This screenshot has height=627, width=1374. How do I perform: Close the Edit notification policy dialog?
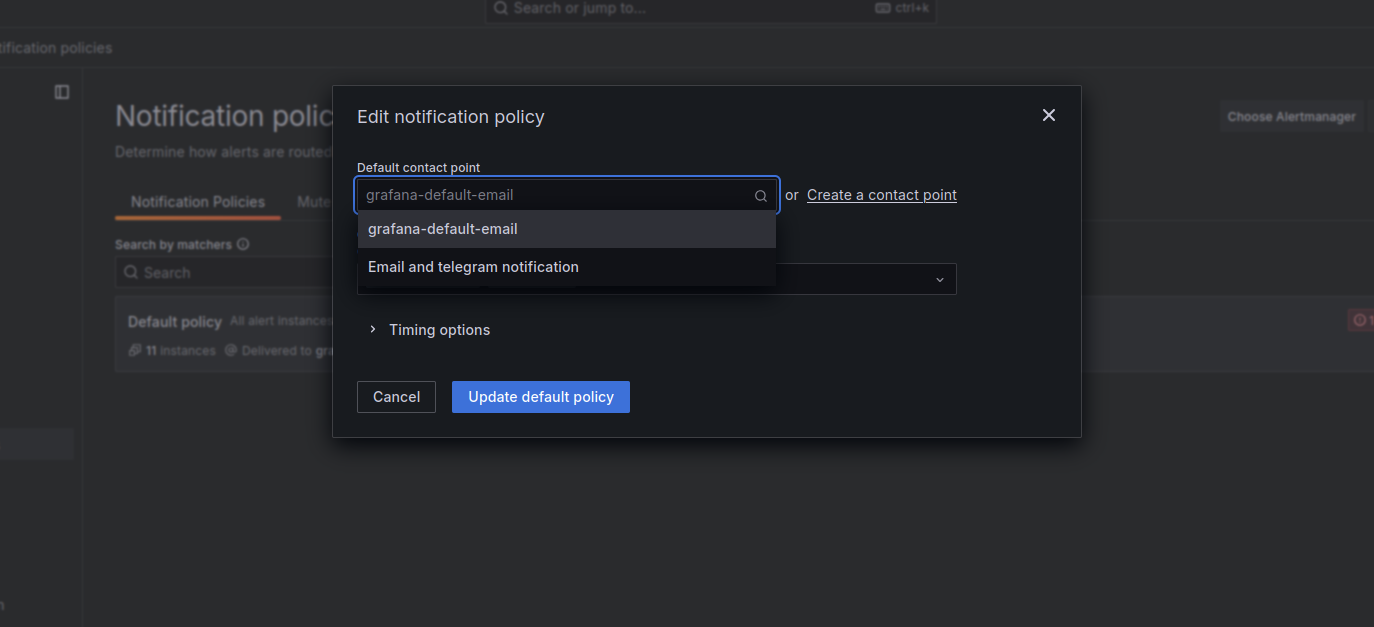pos(1049,115)
